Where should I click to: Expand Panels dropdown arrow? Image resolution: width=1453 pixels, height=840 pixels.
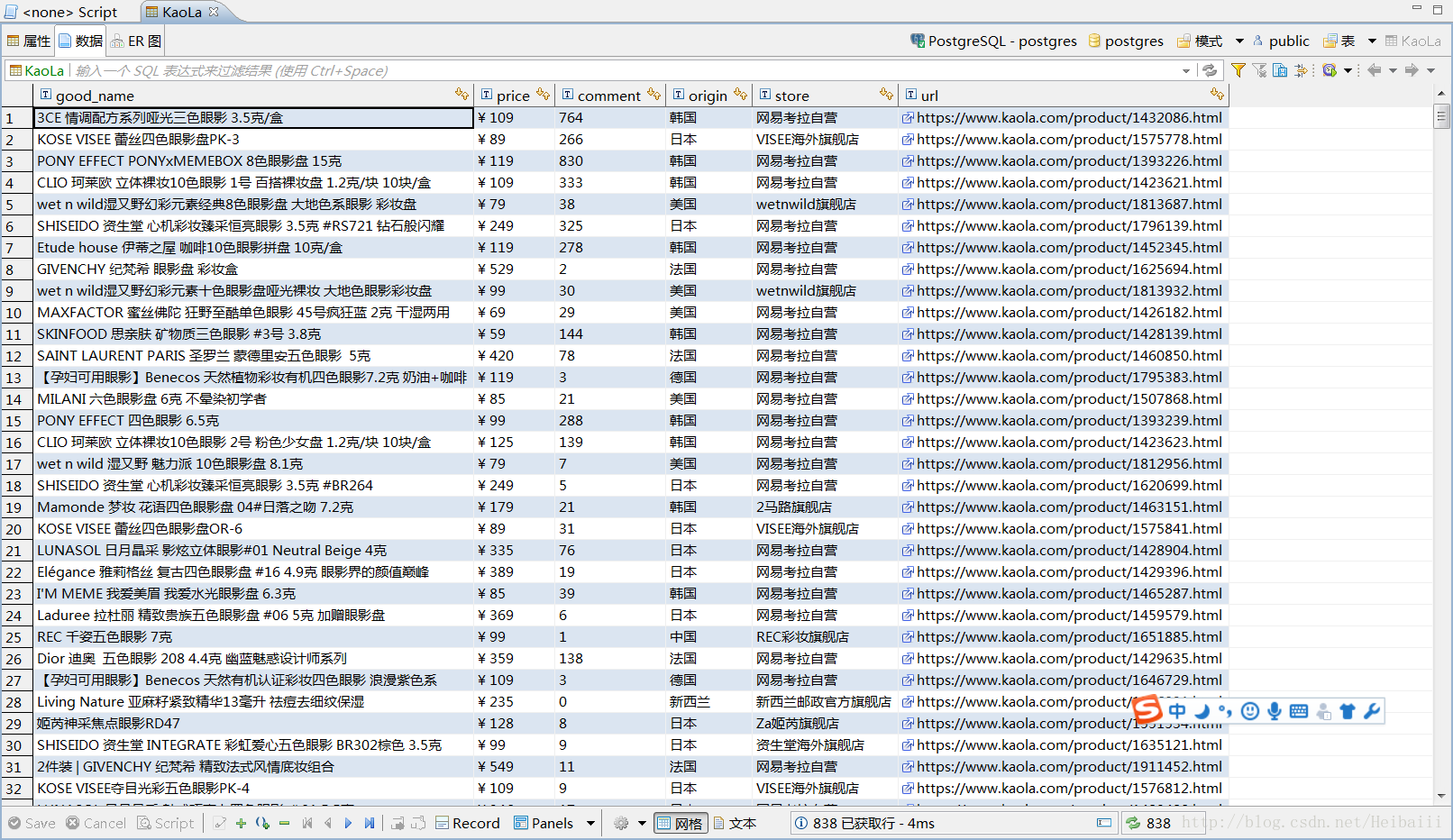591,823
